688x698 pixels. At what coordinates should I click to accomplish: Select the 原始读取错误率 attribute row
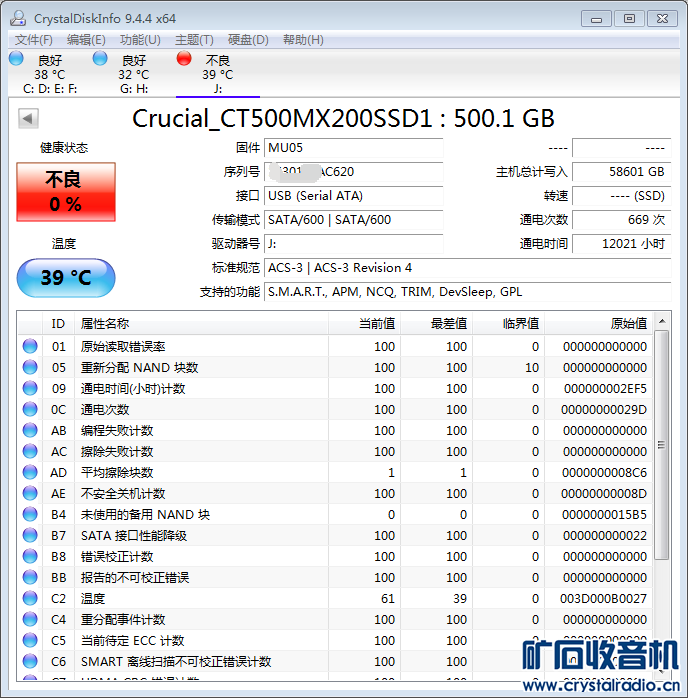335,346
